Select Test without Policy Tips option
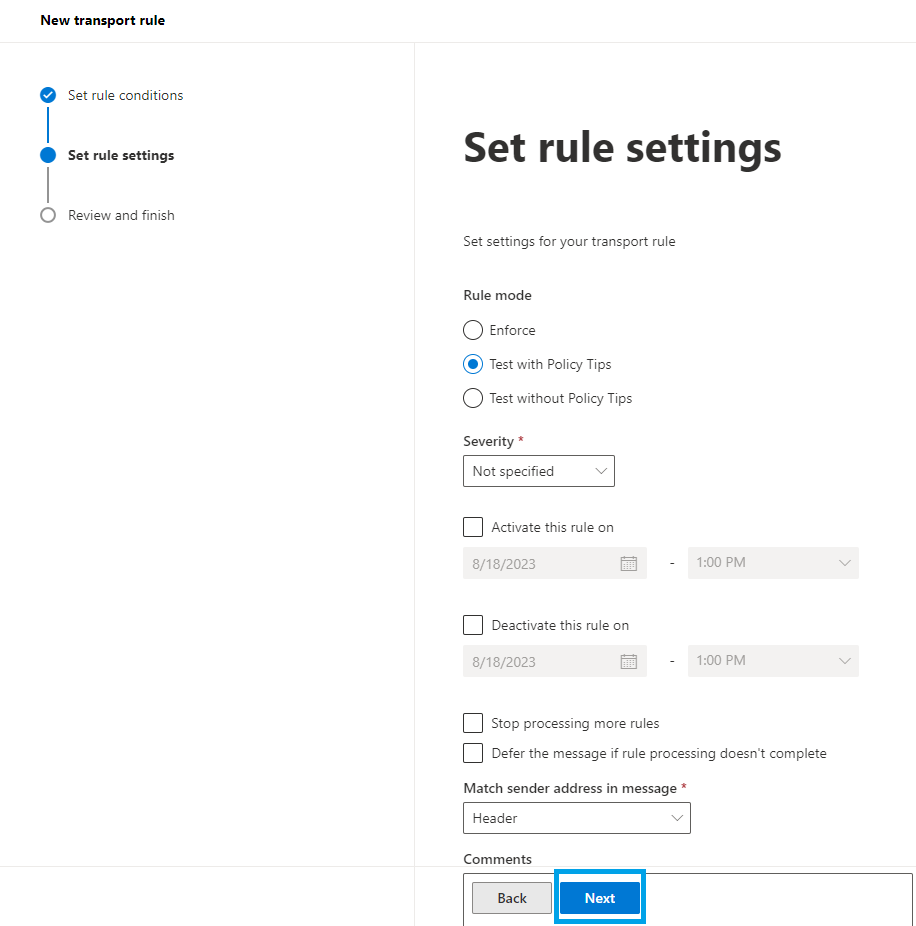The width and height of the screenshot is (916, 926). pos(472,398)
